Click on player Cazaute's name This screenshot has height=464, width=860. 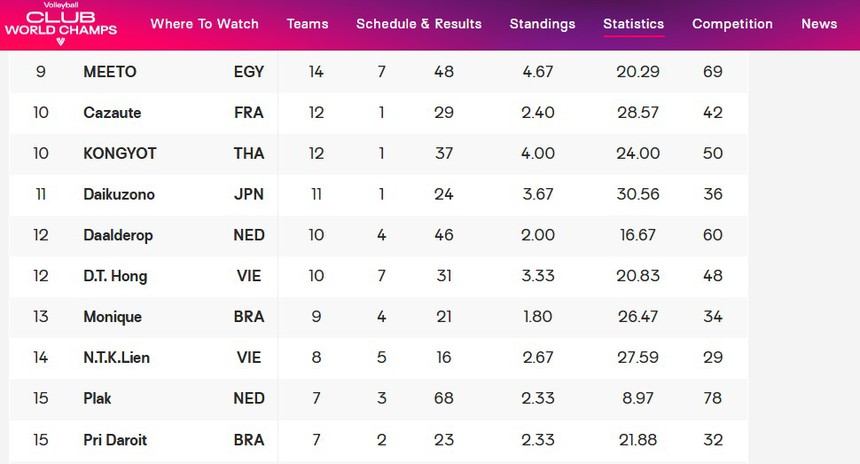tap(112, 113)
